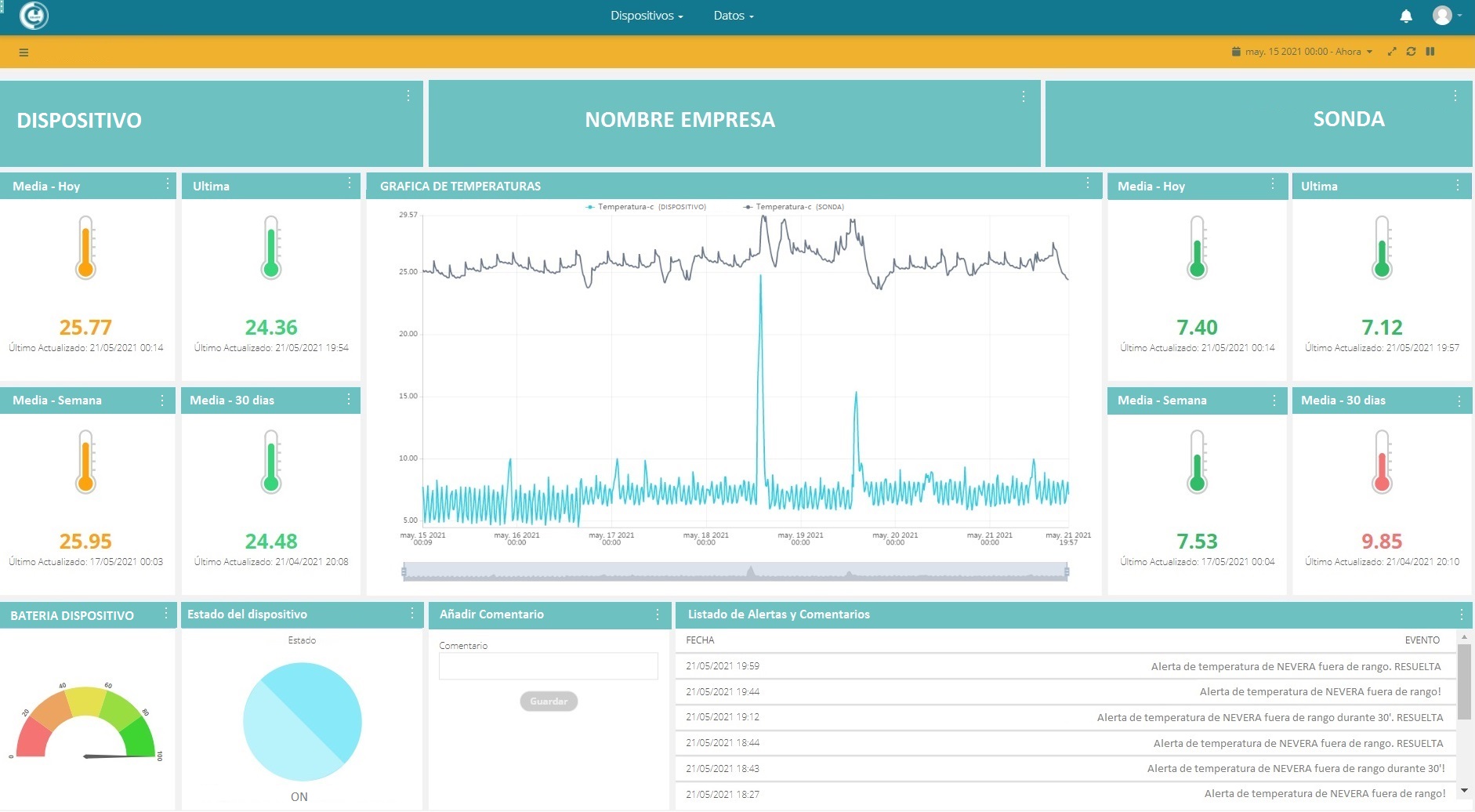The image size is (1475, 812).
Task: Refresh the dashboard data
Action: click(x=1411, y=52)
